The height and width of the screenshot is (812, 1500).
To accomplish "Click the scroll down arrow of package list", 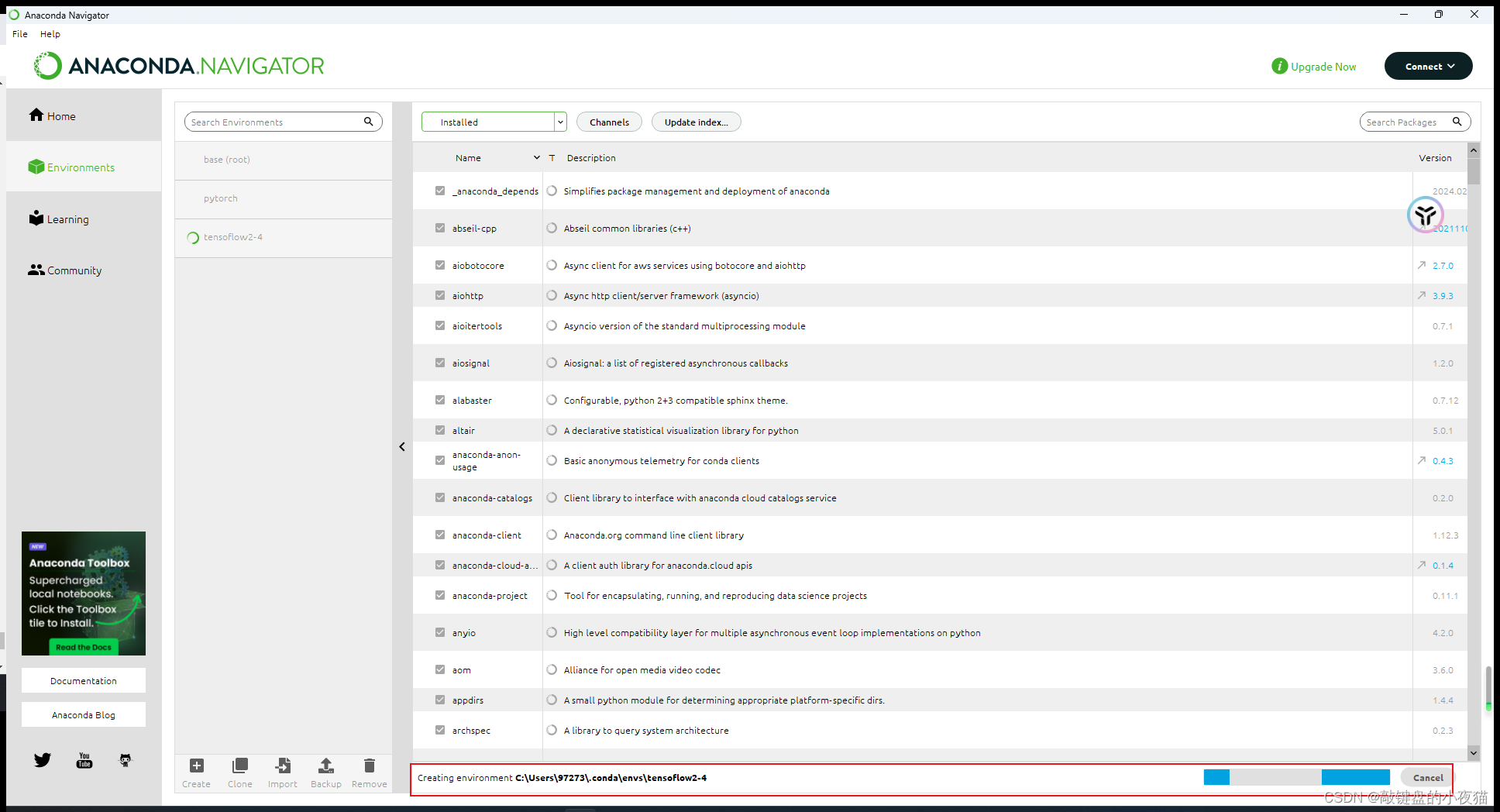I will click(1474, 752).
